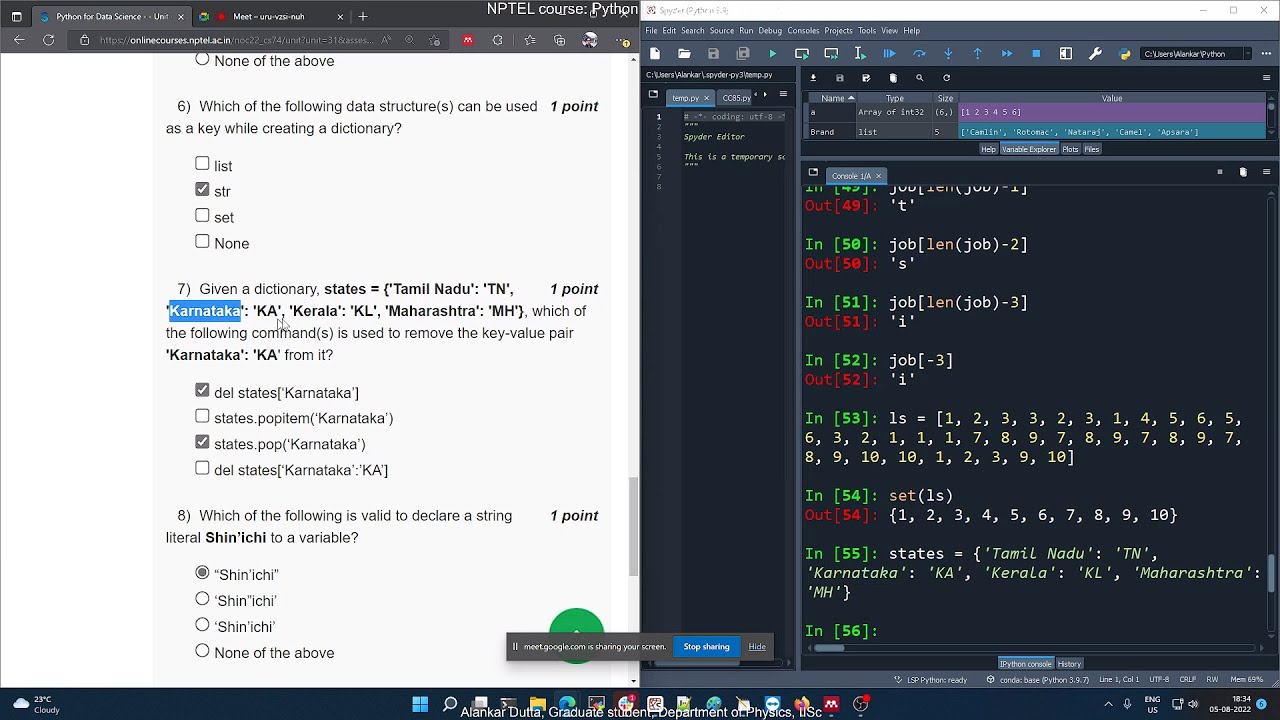Screen dimensions: 1280x720
Task: Click Spyder status bar conda: base (Python 3.9.7)
Action: tap(1037, 680)
